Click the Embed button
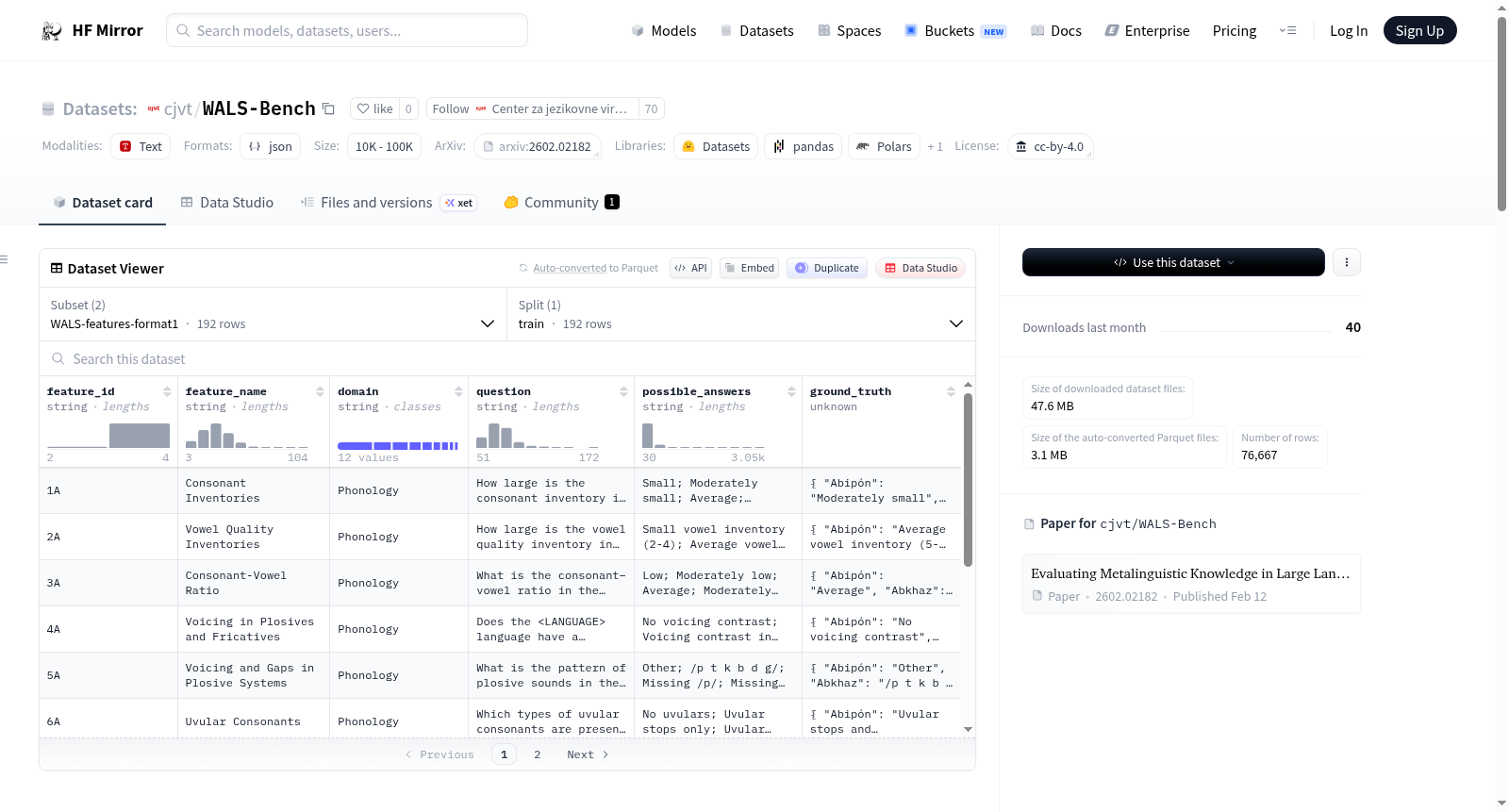This screenshot has height=812, width=1509. [x=749, y=268]
